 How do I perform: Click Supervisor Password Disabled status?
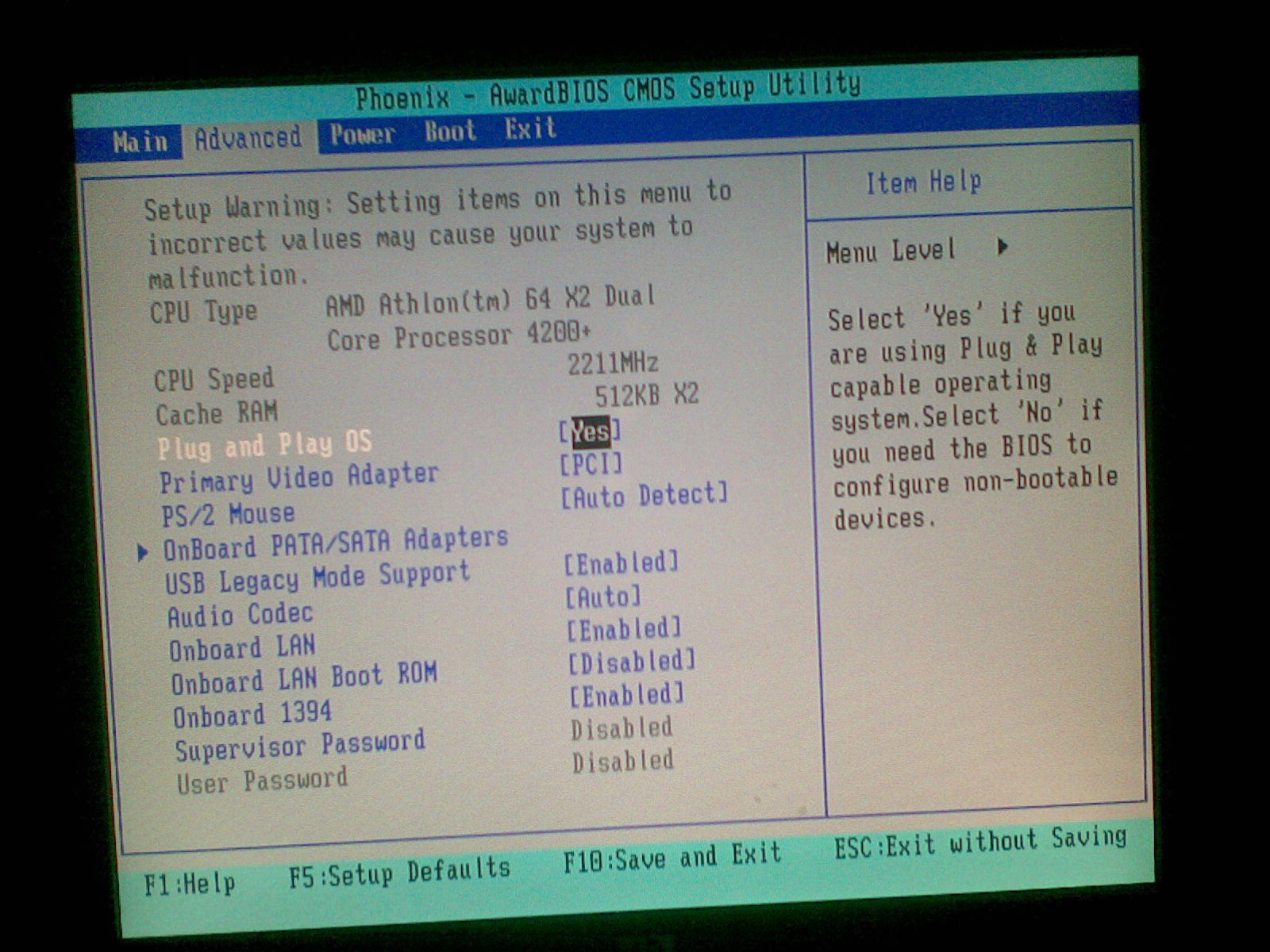click(622, 728)
